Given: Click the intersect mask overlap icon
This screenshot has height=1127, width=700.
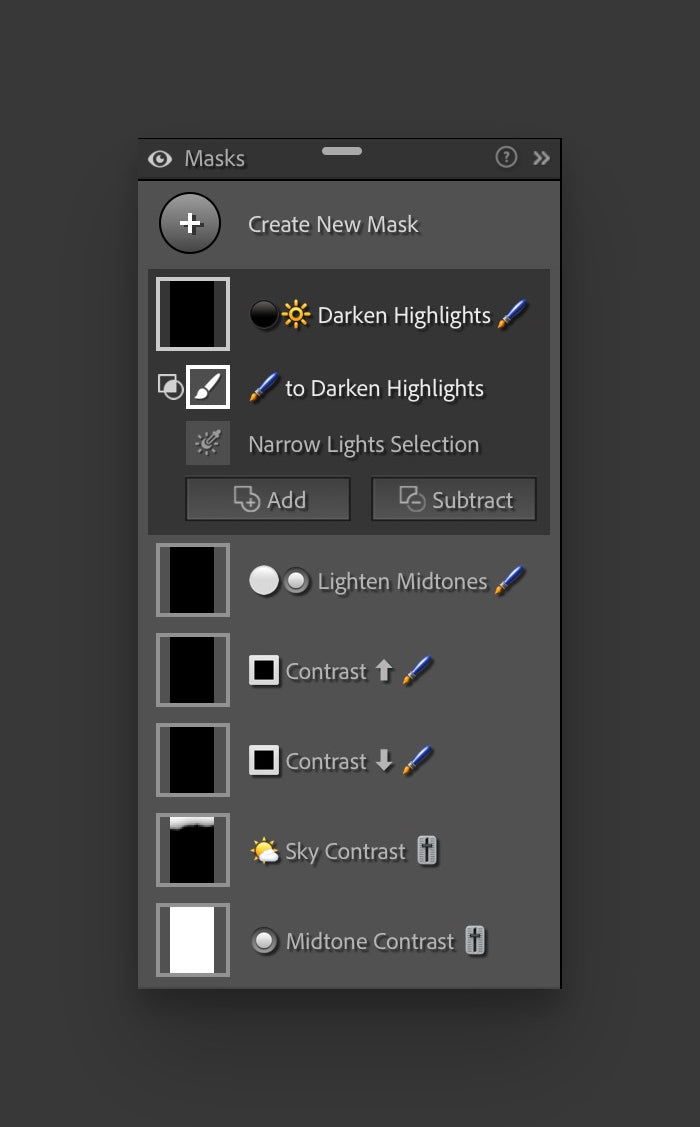Looking at the screenshot, I should click(170, 387).
